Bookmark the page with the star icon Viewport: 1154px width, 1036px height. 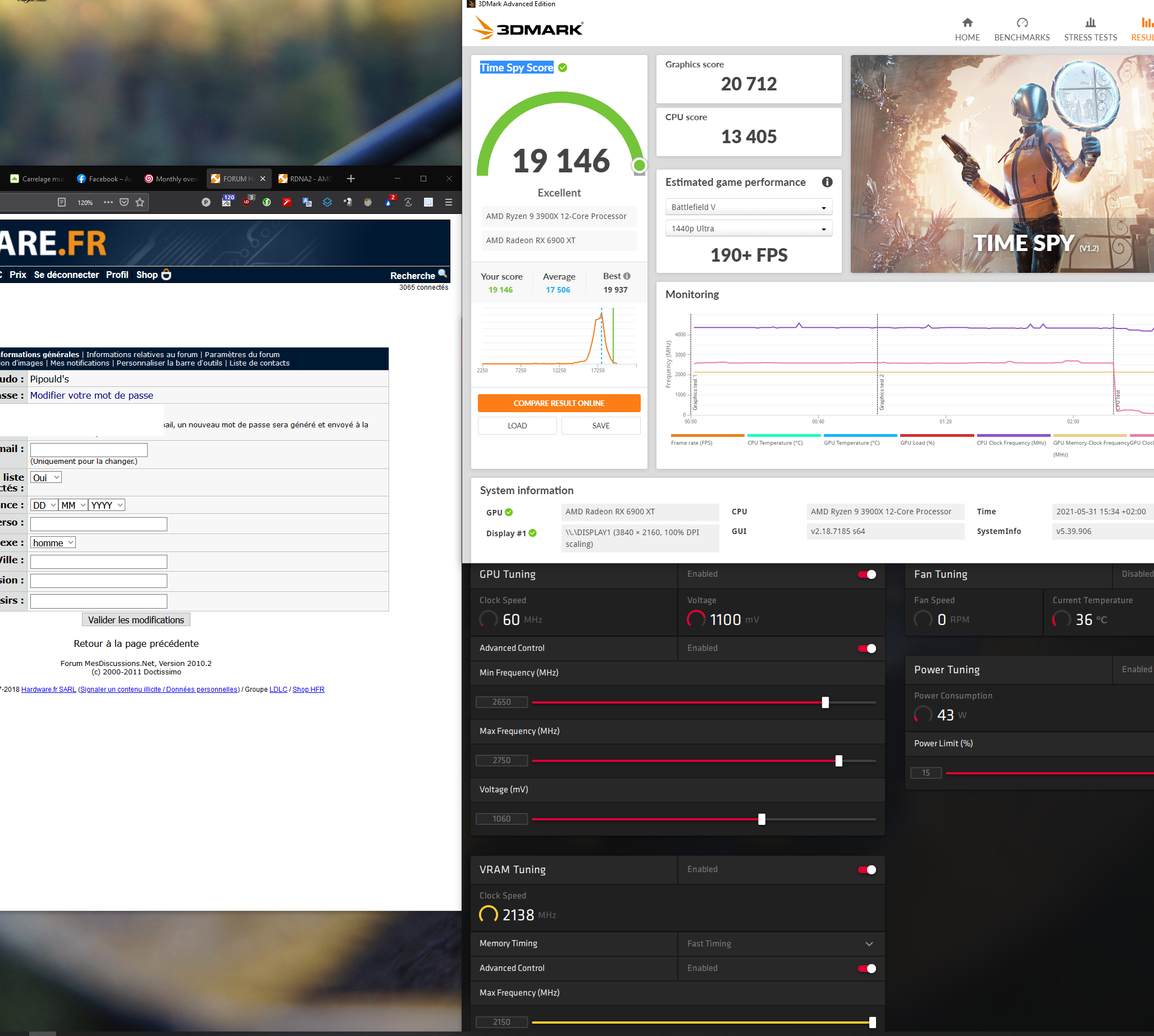[140, 202]
